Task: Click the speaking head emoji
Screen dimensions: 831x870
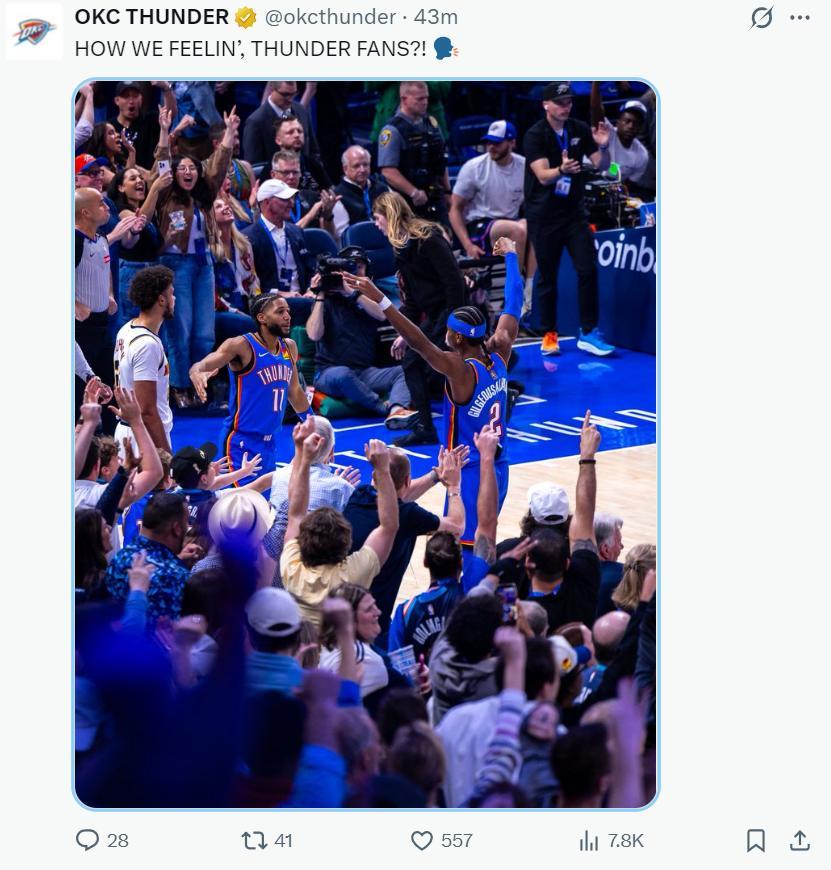Action: [x=446, y=48]
